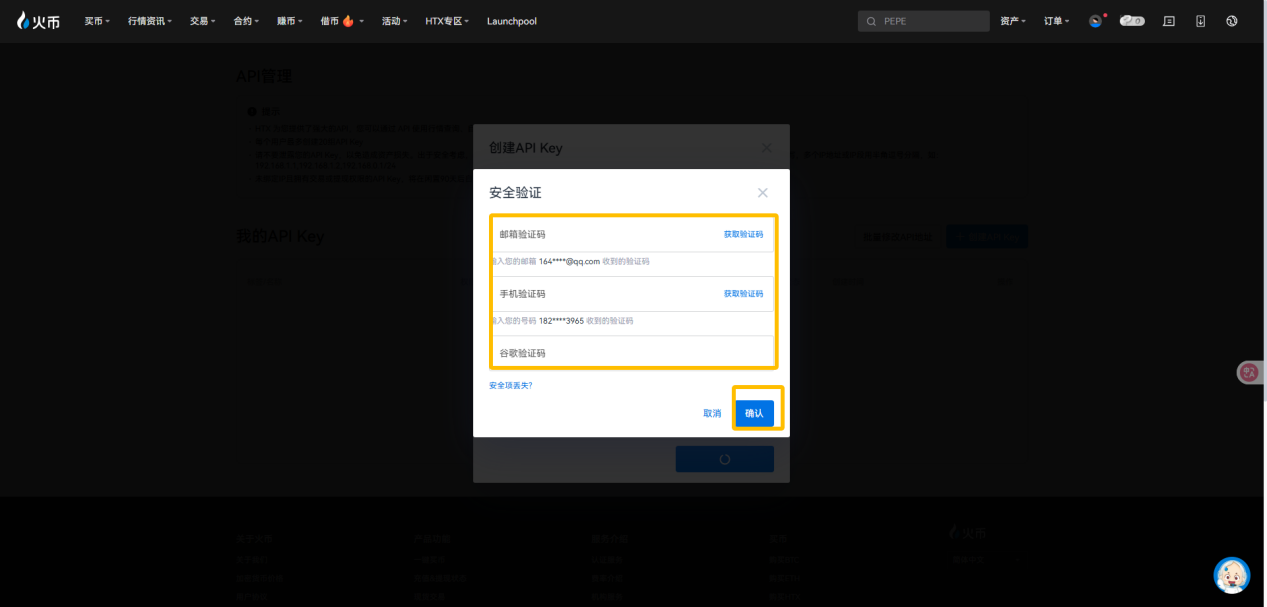Screen dimensions: 1267x607
Task: Click the 我的API Key section heading
Action: click(279, 236)
